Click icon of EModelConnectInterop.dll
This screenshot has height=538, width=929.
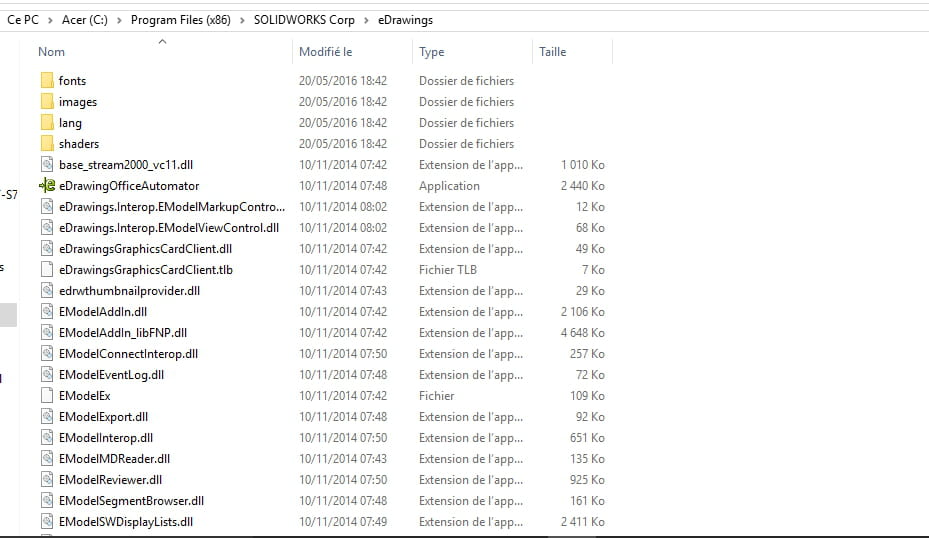(47, 354)
